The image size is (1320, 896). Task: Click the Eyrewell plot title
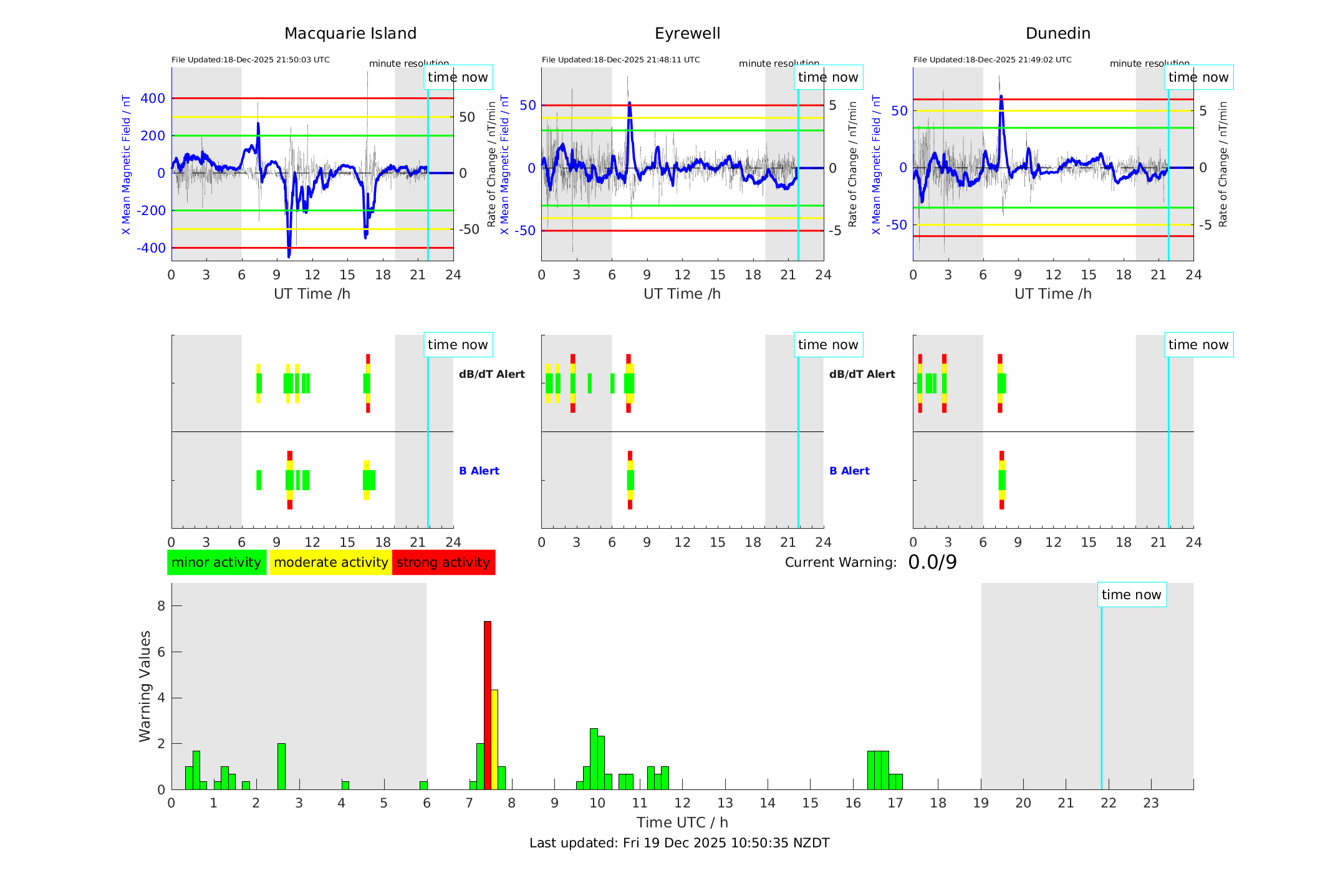[x=687, y=34]
